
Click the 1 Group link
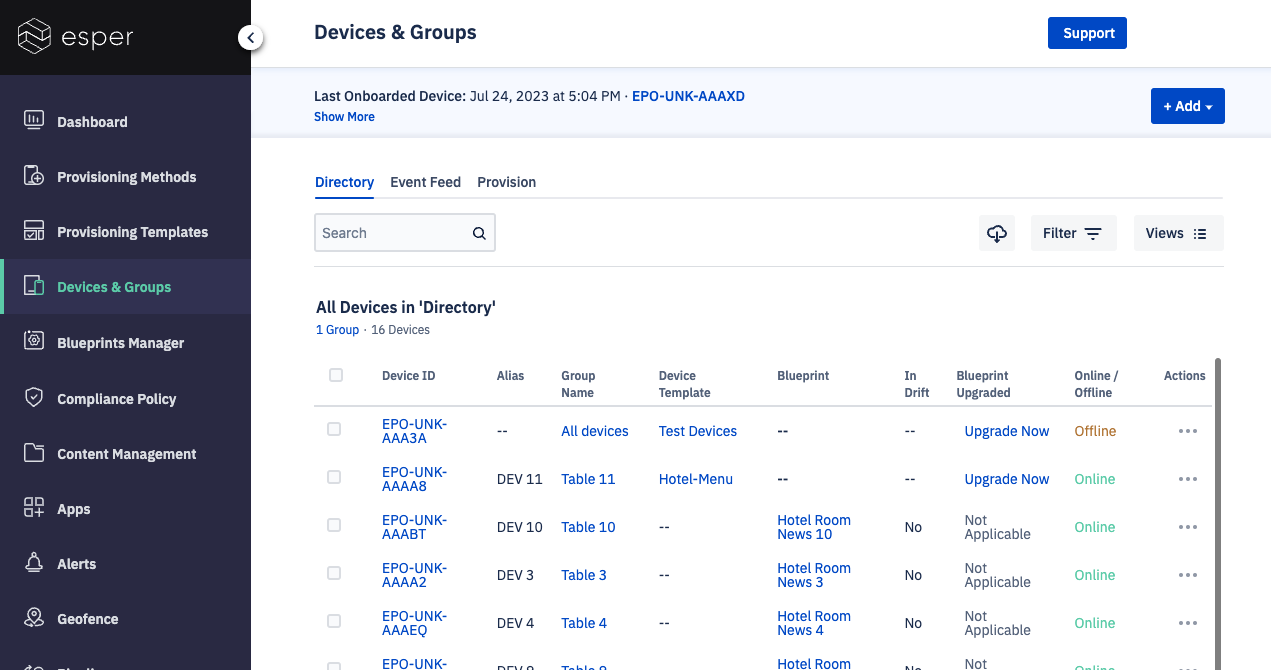point(337,330)
